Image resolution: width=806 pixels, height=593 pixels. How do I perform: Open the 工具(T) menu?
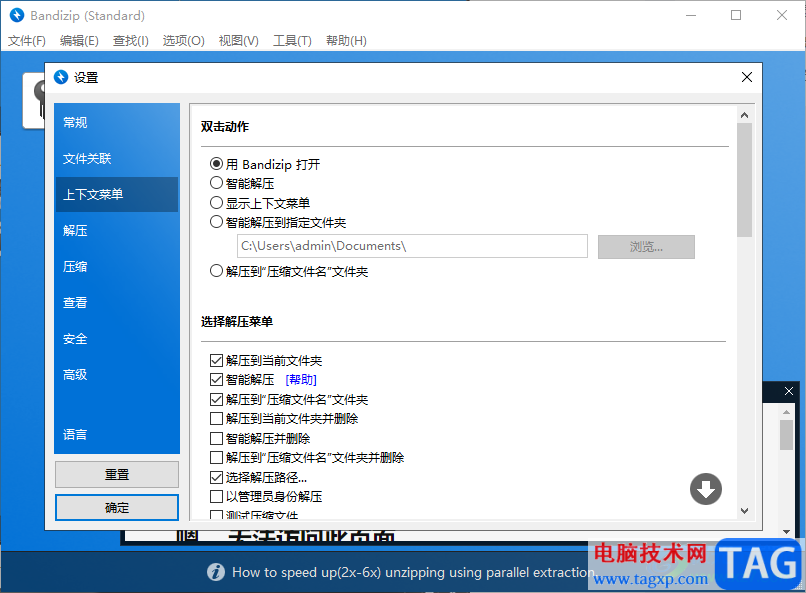coord(292,41)
